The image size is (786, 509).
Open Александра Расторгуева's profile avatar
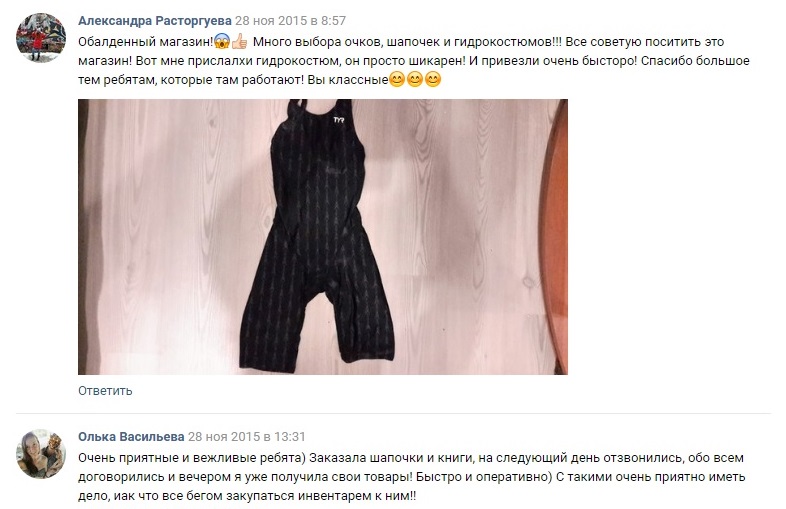click(x=41, y=38)
